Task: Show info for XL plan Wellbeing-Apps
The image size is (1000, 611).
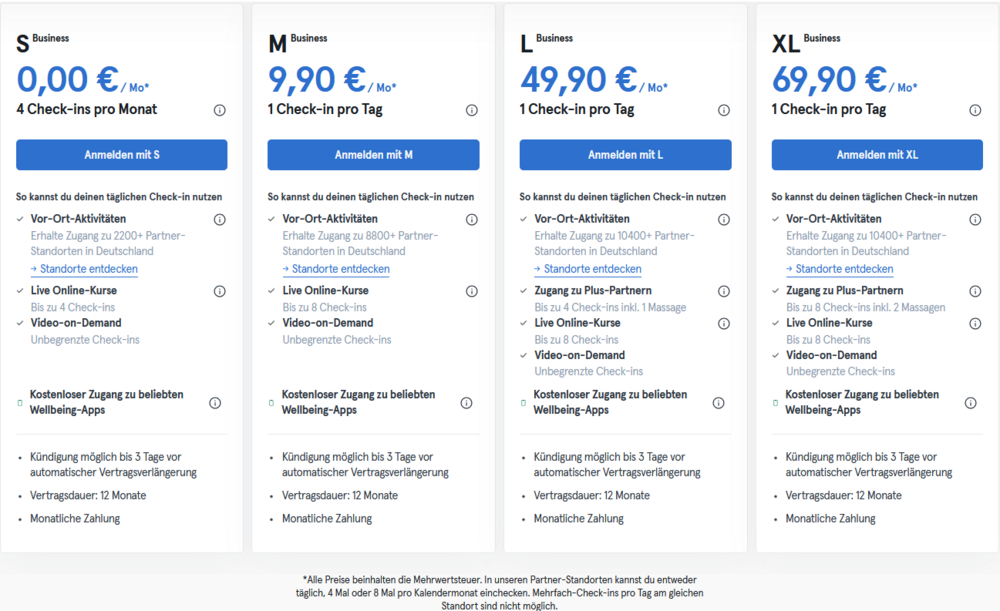Action: [970, 402]
